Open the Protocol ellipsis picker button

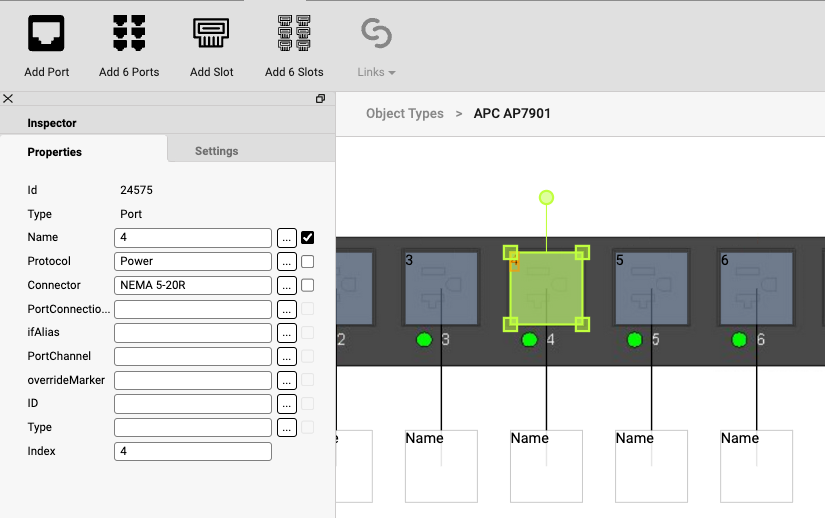pyautogui.click(x=287, y=262)
